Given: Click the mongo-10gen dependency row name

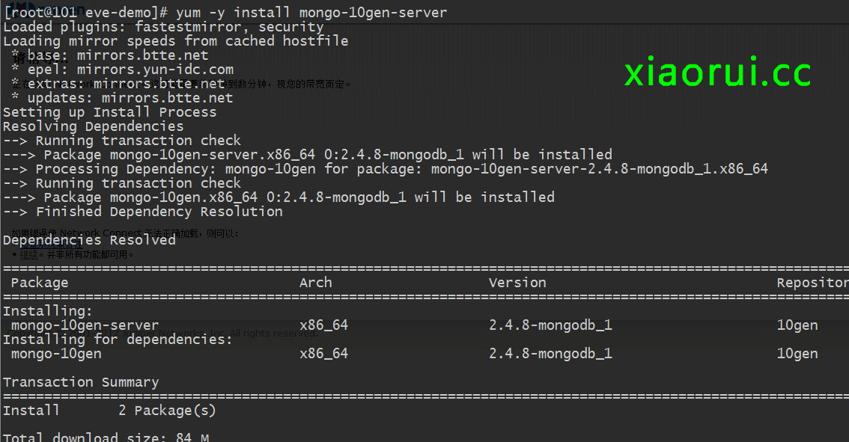Looking at the screenshot, I should click(56, 353).
